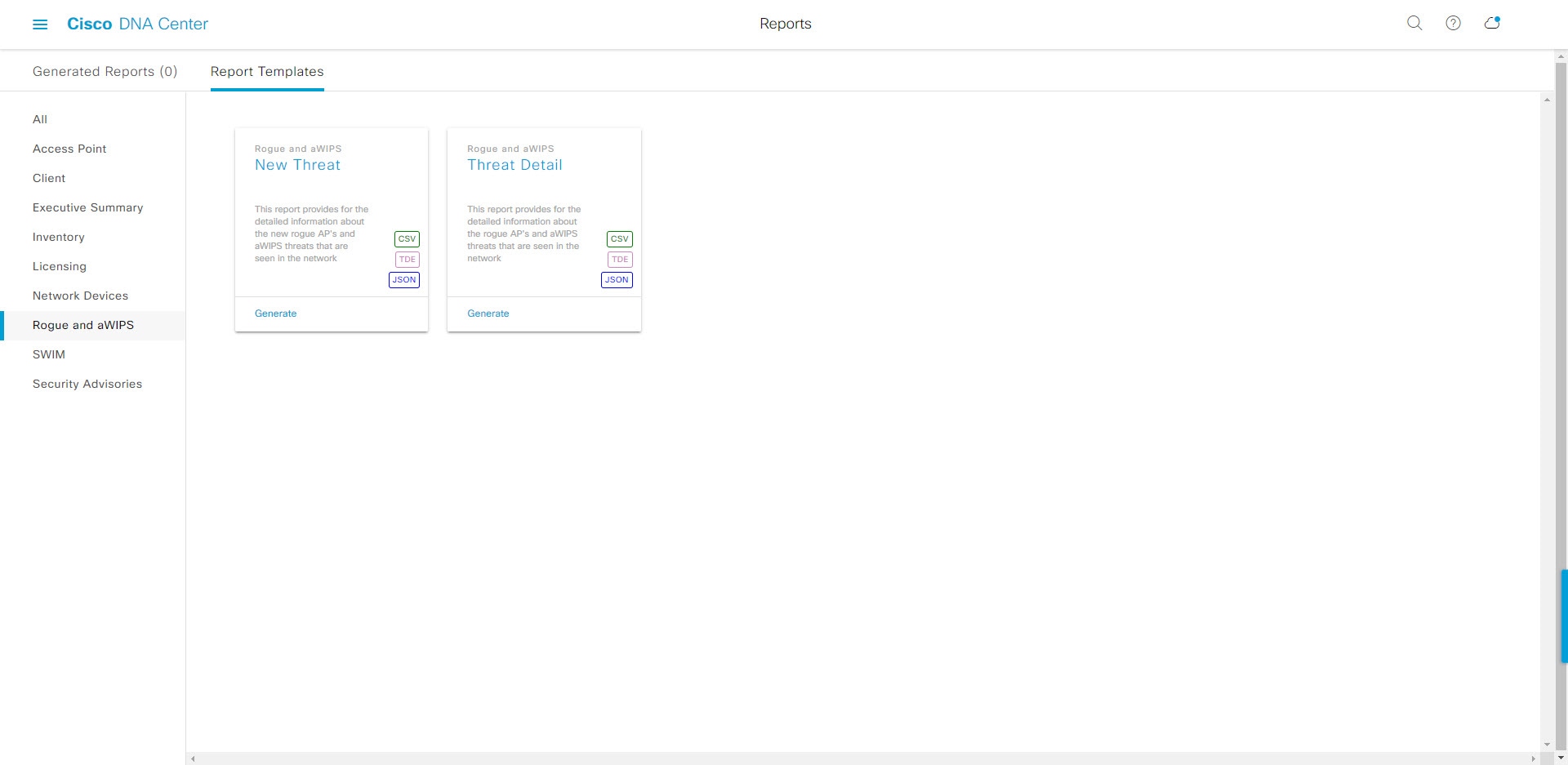The height and width of the screenshot is (765, 1568).
Task: Click the New Threat card description text
Action: click(311, 234)
